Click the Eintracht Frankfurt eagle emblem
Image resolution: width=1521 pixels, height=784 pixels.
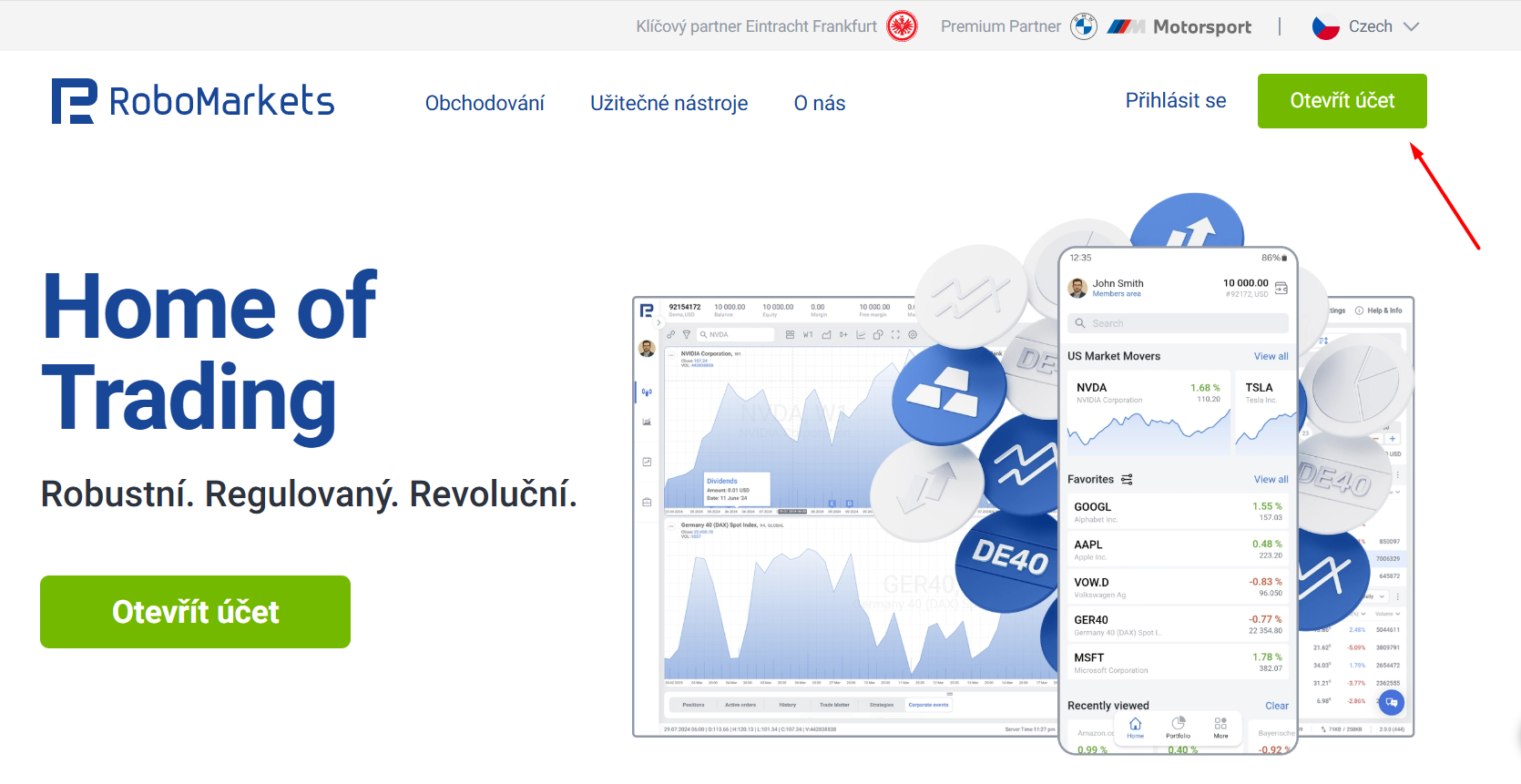click(x=902, y=26)
